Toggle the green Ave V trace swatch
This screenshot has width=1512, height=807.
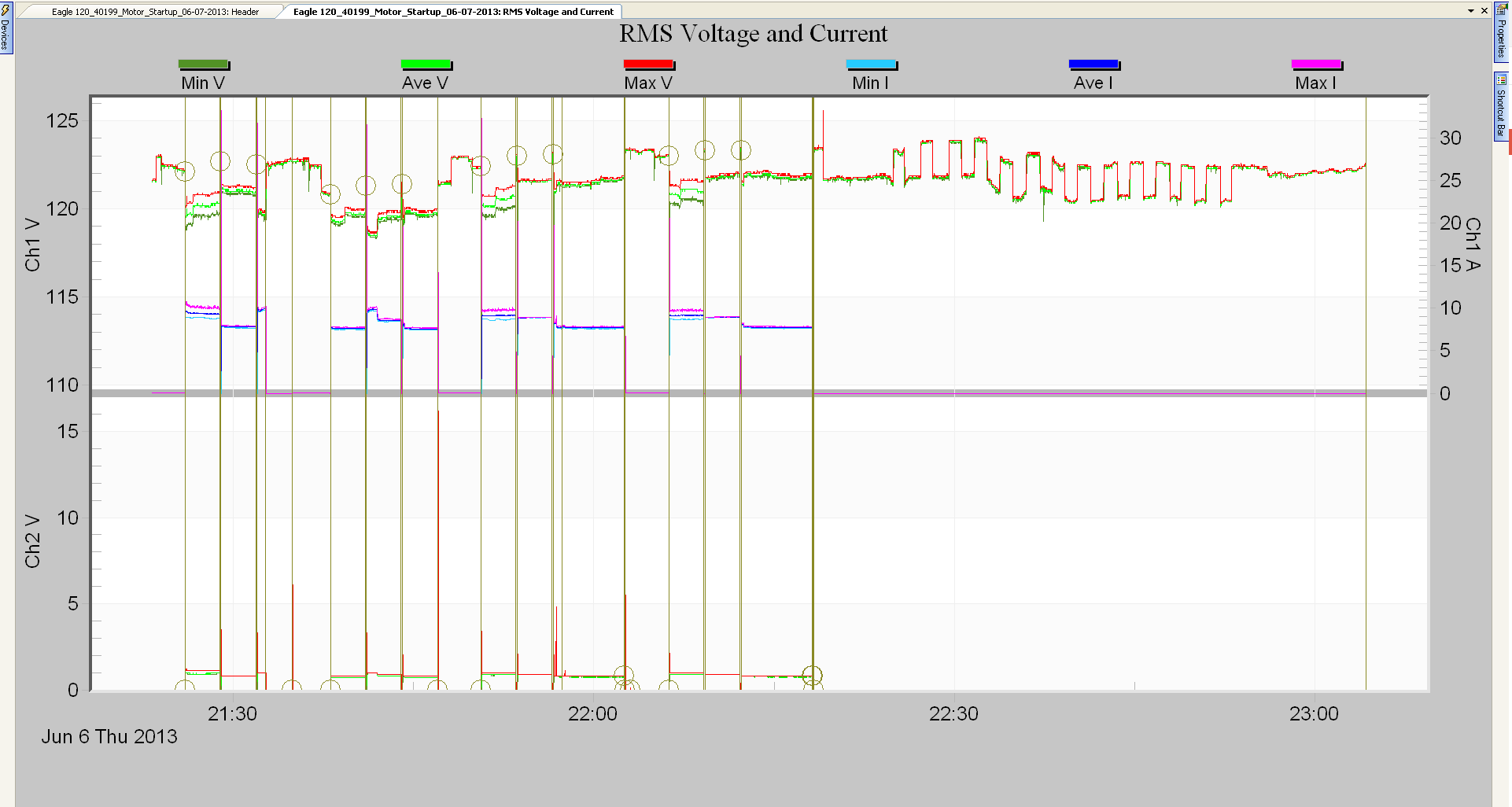point(426,64)
